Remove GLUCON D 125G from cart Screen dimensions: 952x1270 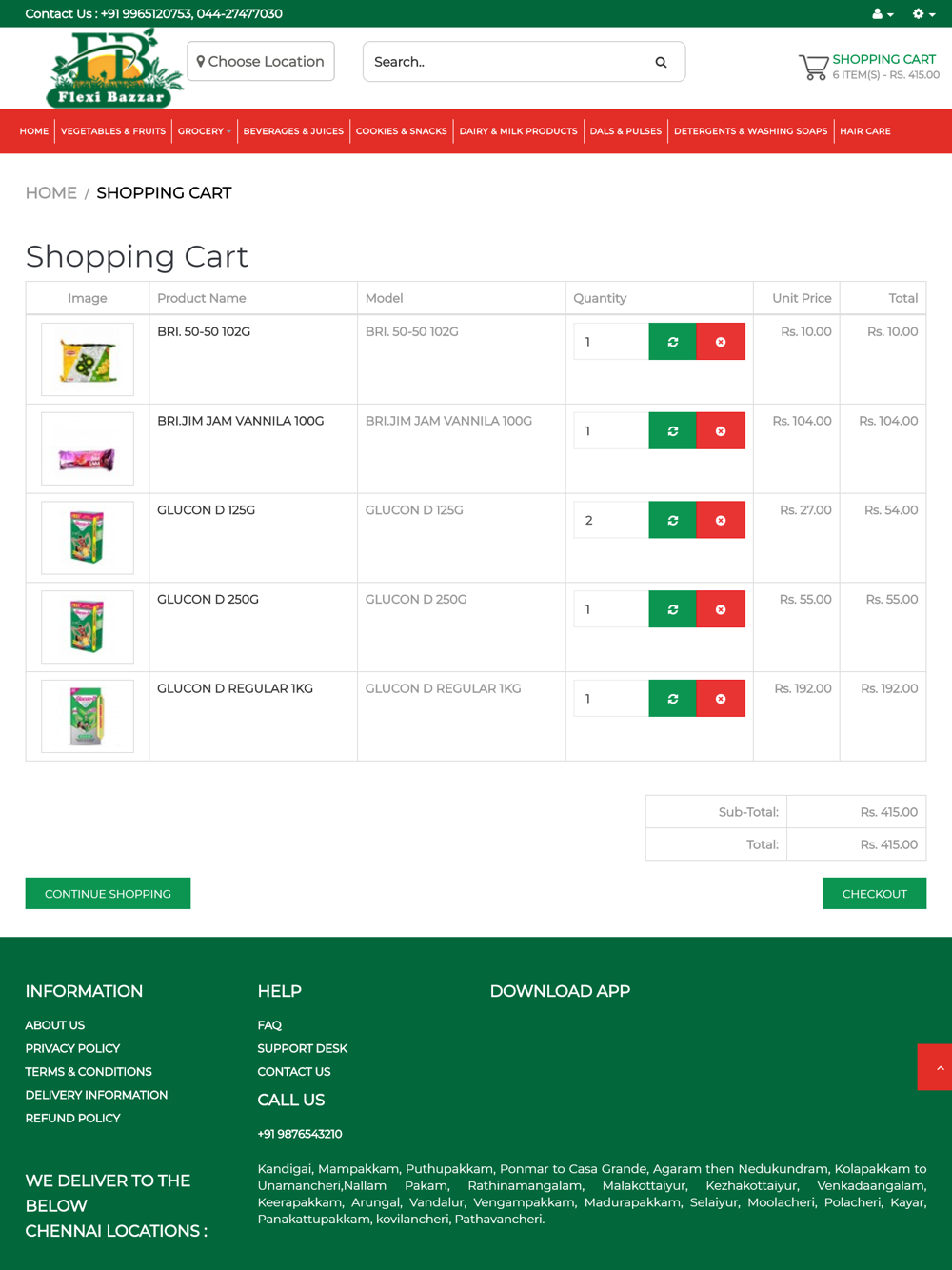pos(721,521)
